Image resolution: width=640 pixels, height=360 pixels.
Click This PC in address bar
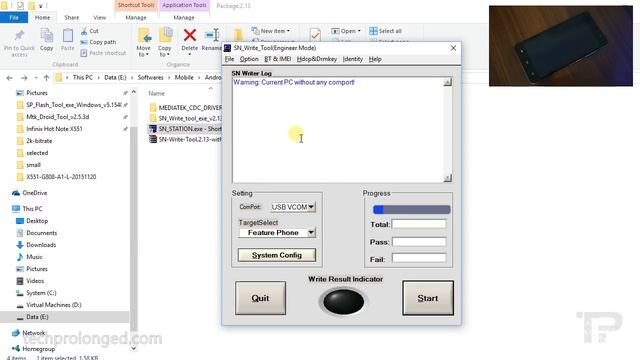[x=82, y=77]
